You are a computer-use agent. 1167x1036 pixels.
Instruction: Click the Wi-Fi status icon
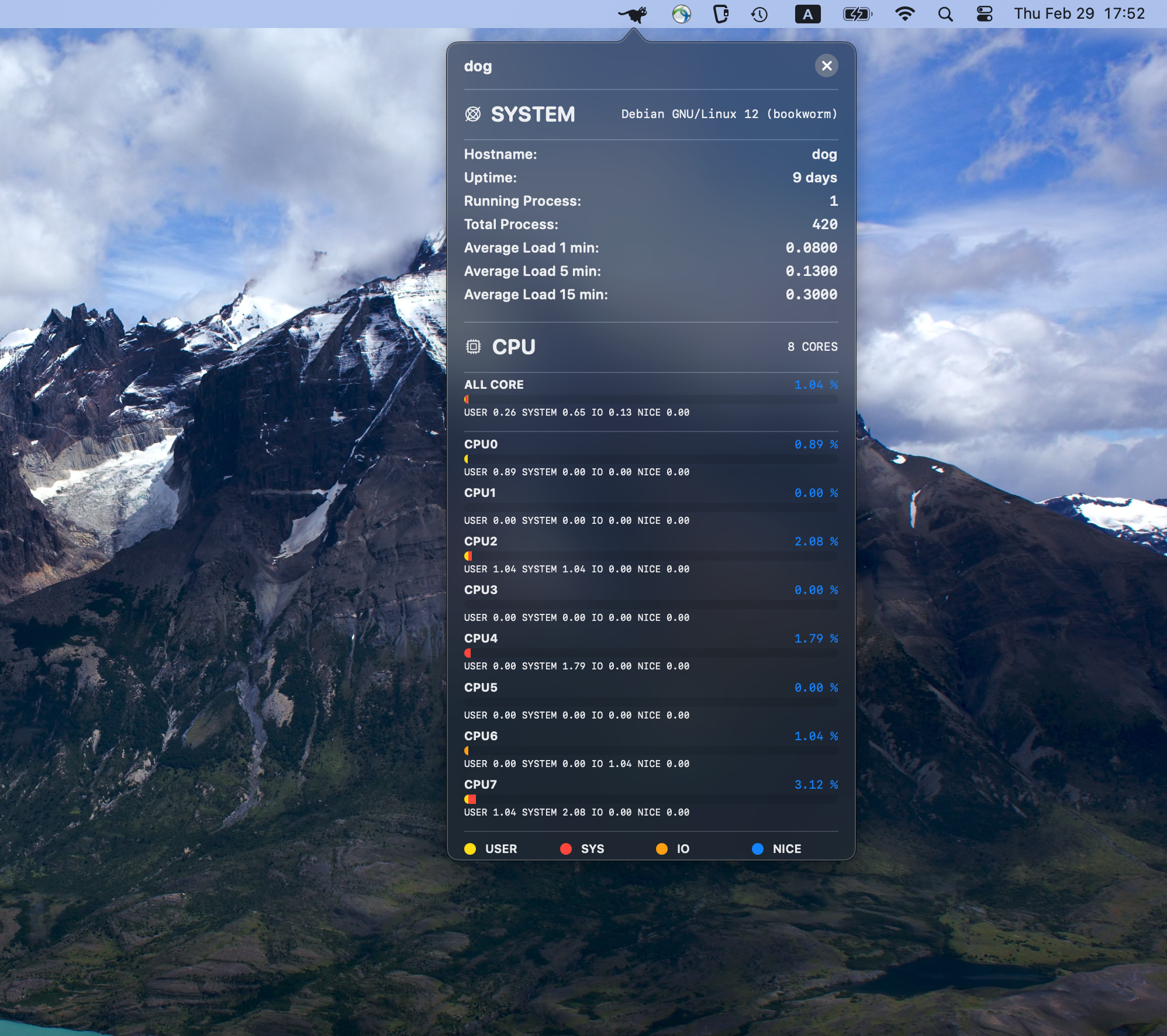coord(905,14)
